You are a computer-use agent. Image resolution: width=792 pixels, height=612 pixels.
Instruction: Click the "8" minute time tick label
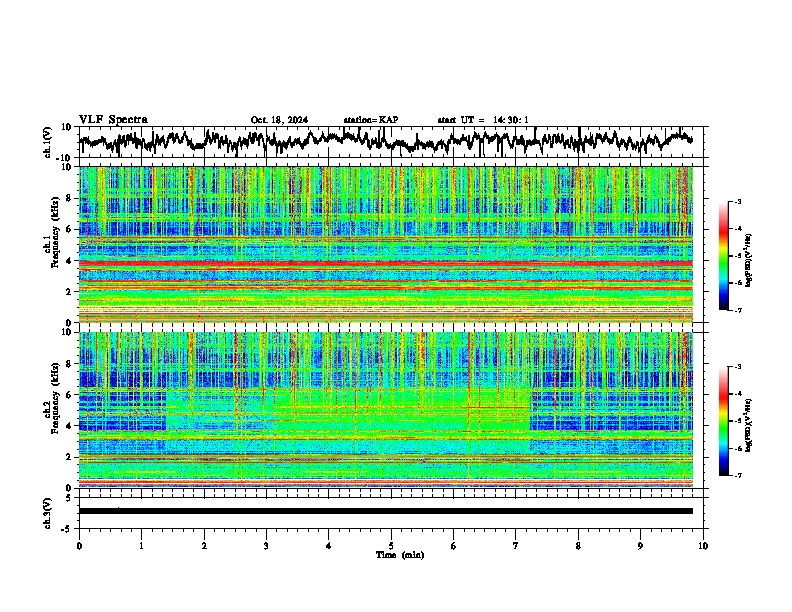578,546
